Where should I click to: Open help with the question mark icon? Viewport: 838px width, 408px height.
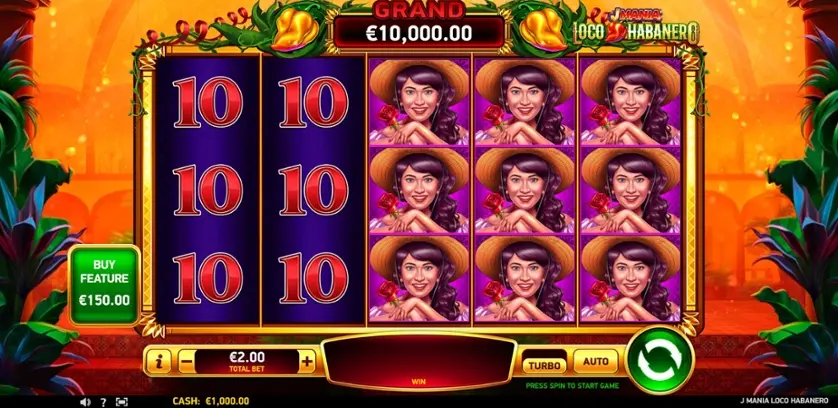[104, 402]
